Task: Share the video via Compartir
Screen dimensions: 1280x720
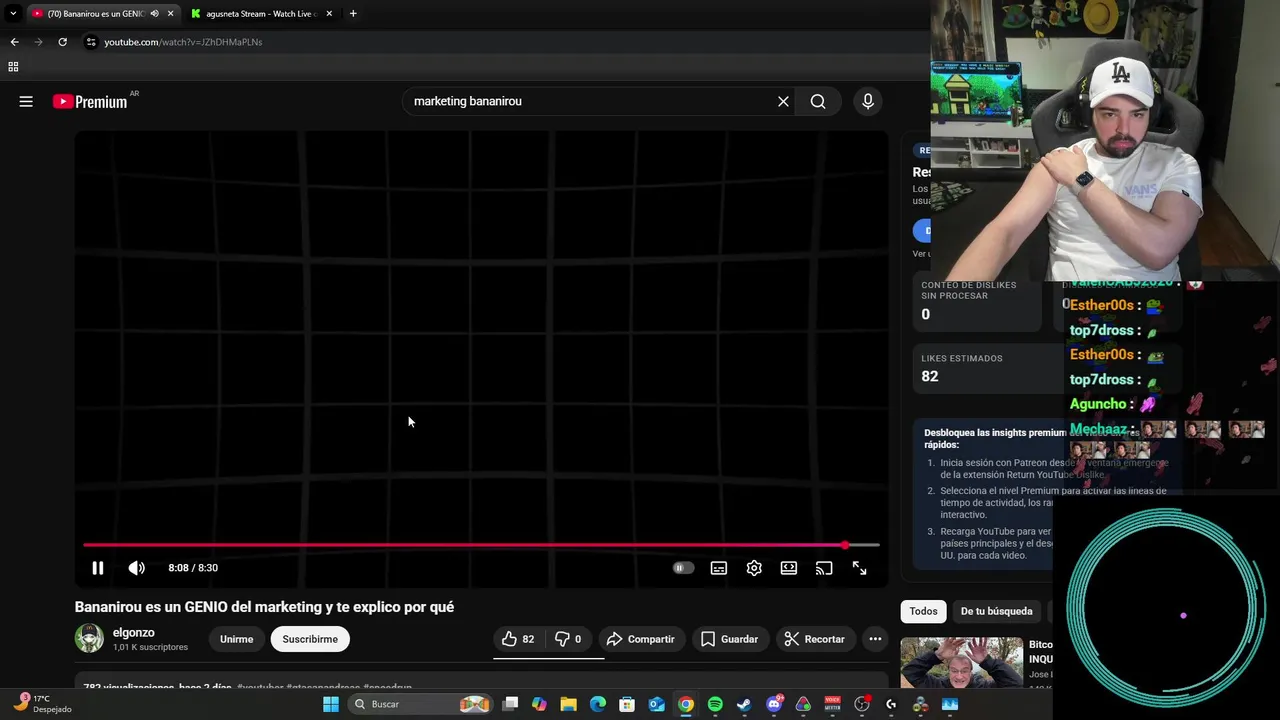Action: coord(641,639)
